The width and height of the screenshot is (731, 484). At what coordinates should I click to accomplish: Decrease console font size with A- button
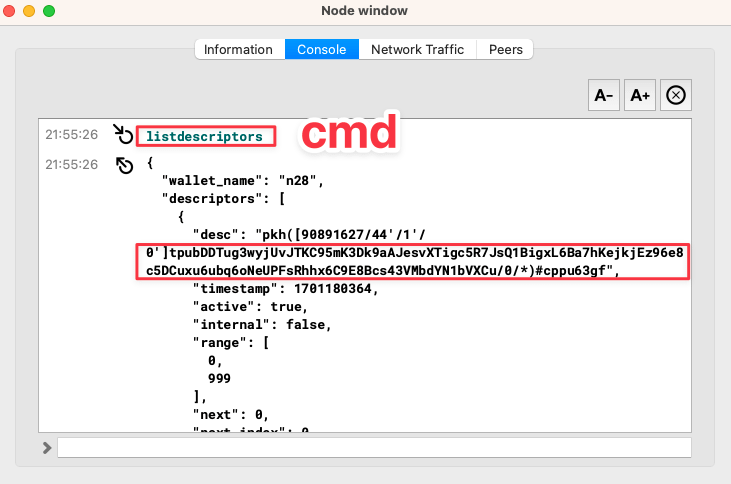(604, 96)
